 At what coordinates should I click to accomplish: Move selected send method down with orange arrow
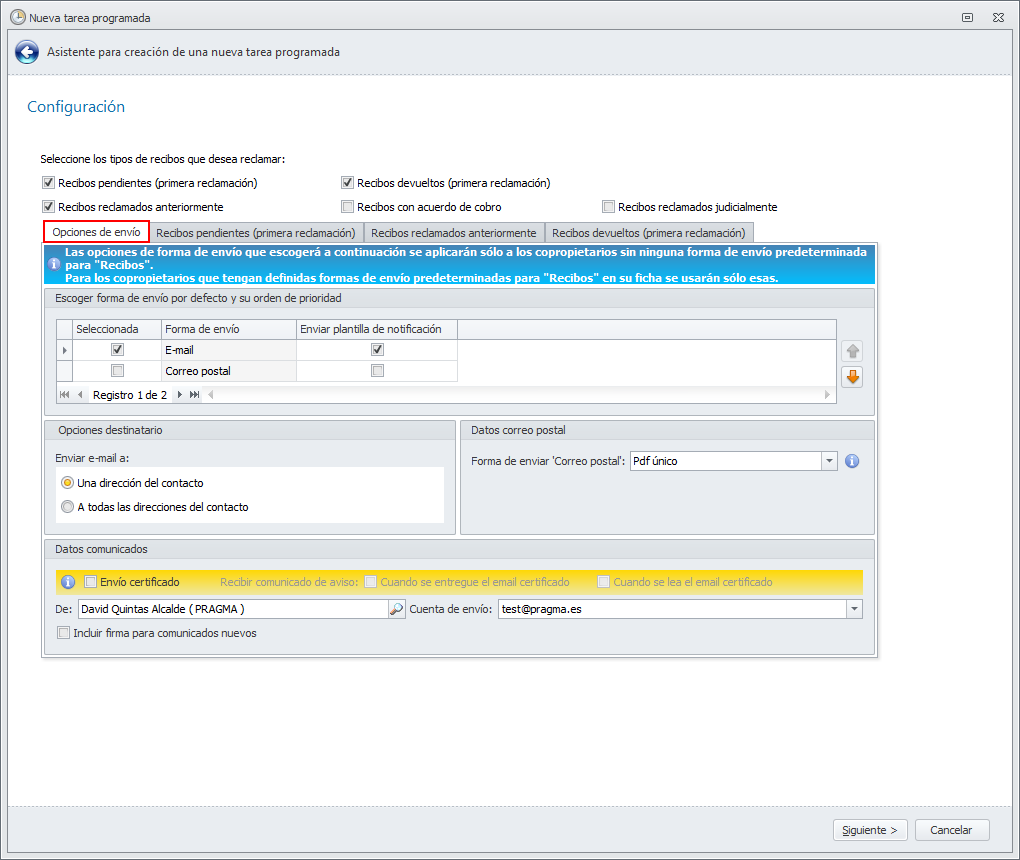click(x=852, y=377)
